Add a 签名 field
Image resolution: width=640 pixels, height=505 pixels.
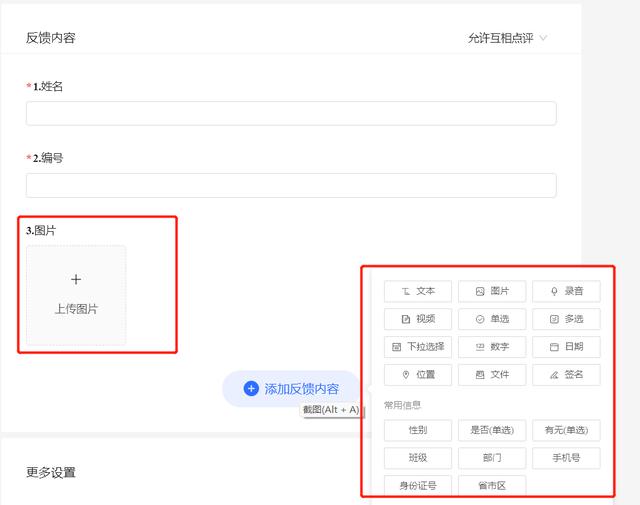(566, 374)
